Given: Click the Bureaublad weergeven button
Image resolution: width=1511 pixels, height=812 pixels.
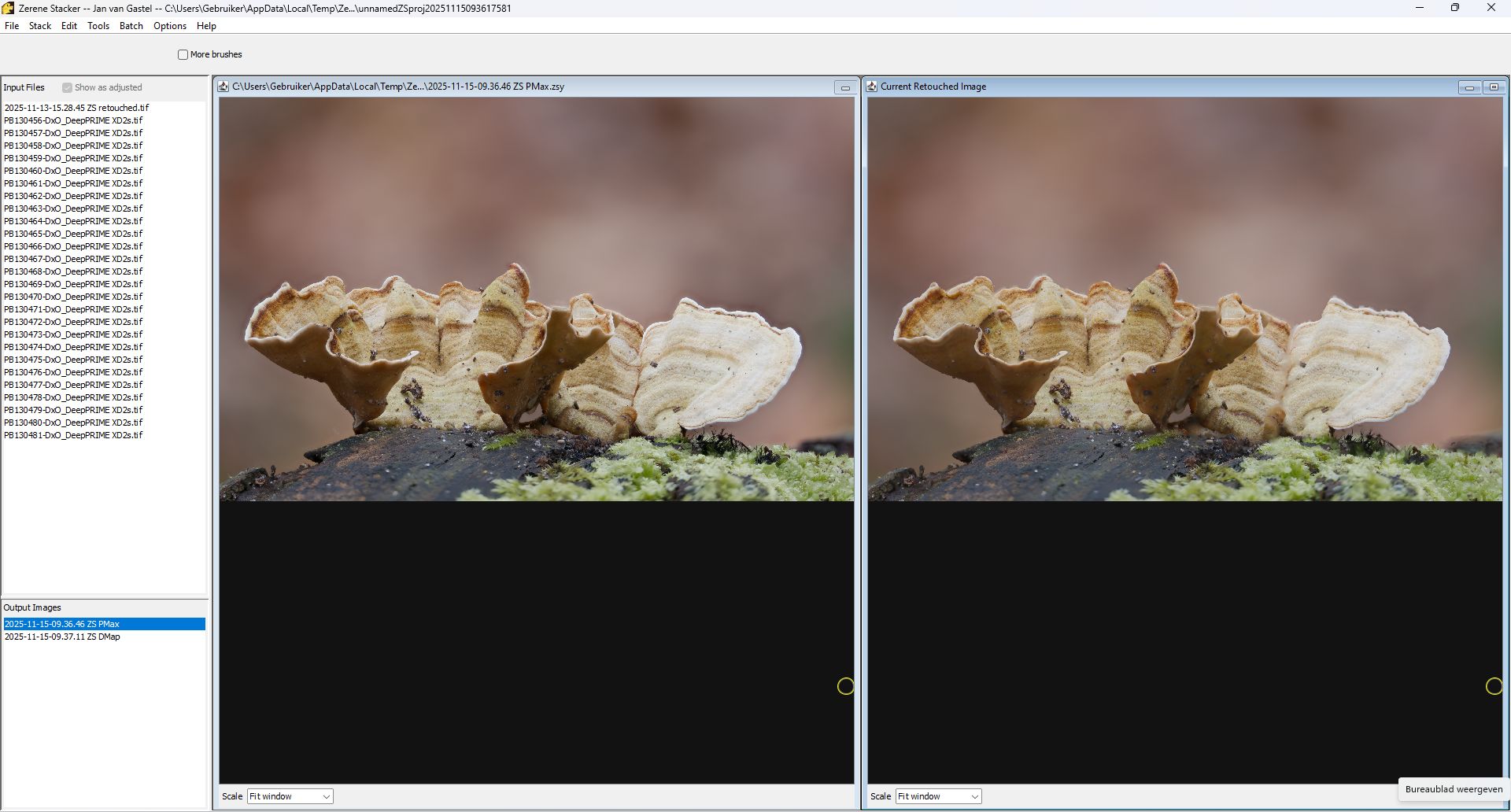Looking at the screenshot, I should [1454, 789].
